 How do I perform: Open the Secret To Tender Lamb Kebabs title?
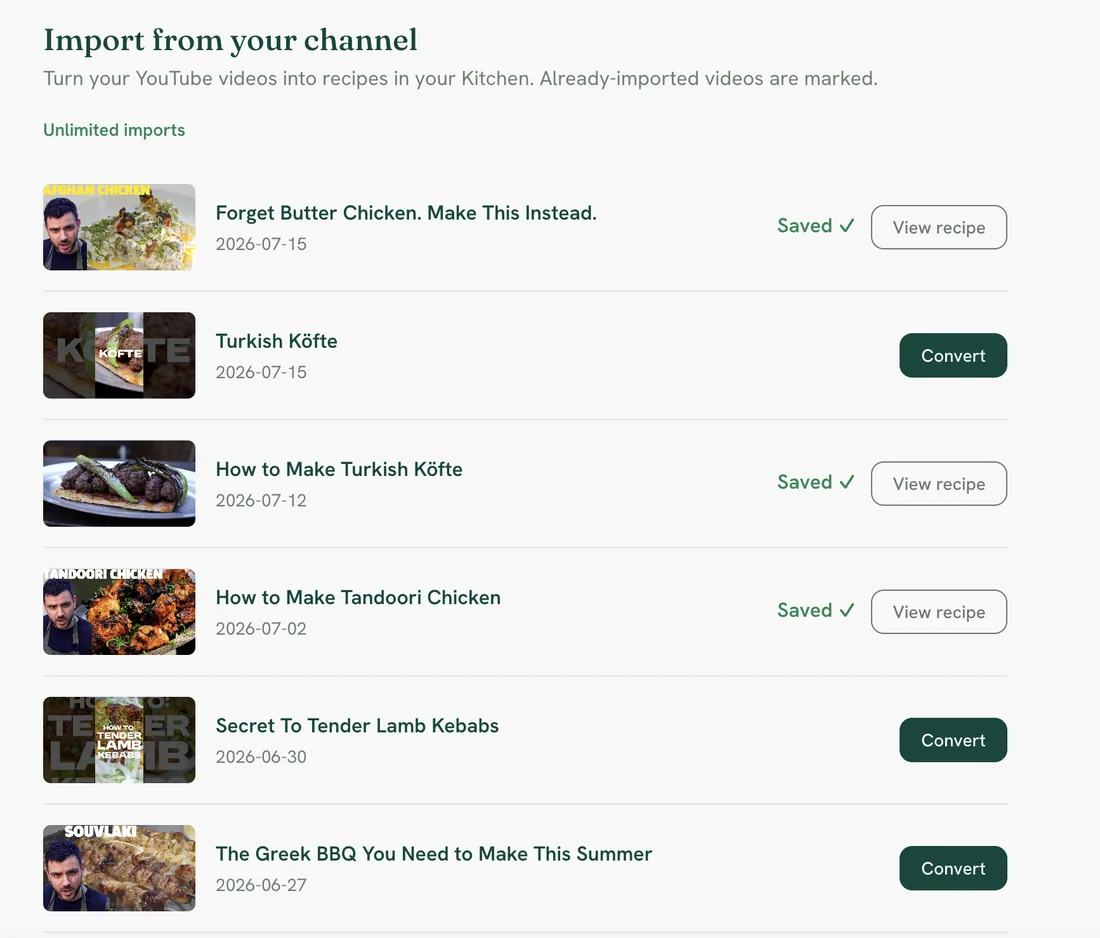357,725
